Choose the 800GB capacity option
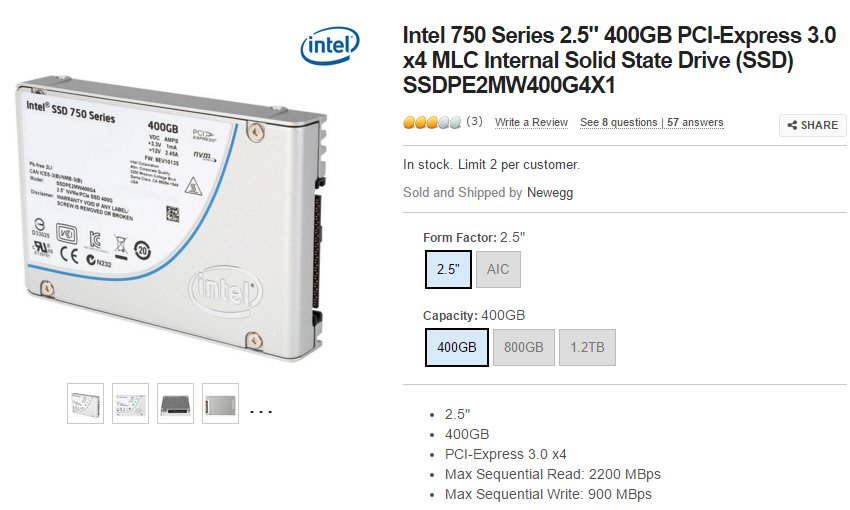This screenshot has width=850, height=510. pyautogui.click(x=524, y=347)
